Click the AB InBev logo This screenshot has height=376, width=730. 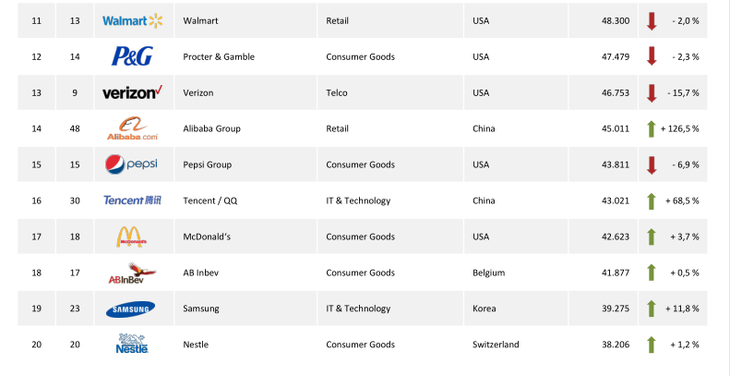coord(132,273)
